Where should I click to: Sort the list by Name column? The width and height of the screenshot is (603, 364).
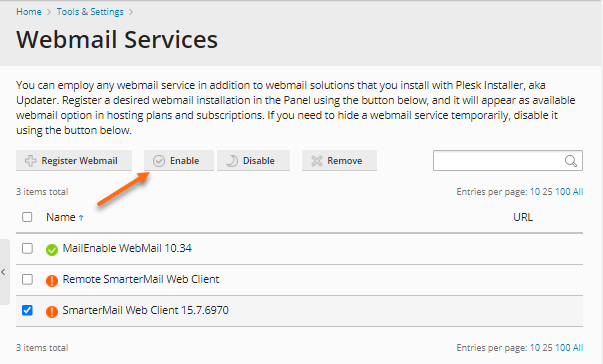pos(61,217)
